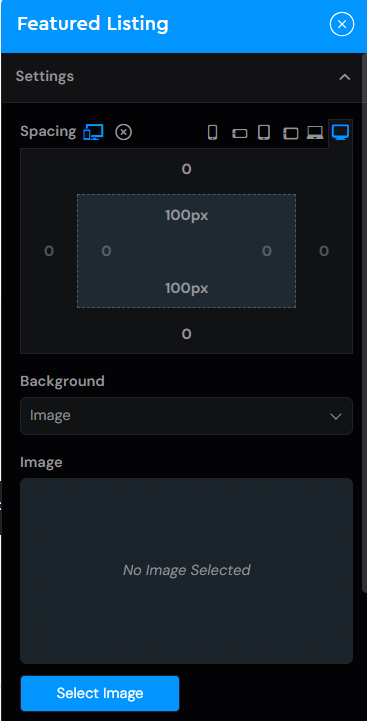Select the tablet landscape device icon
Viewport: 367px width, 721px height.
pyautogui.click(x=290, y=133)
